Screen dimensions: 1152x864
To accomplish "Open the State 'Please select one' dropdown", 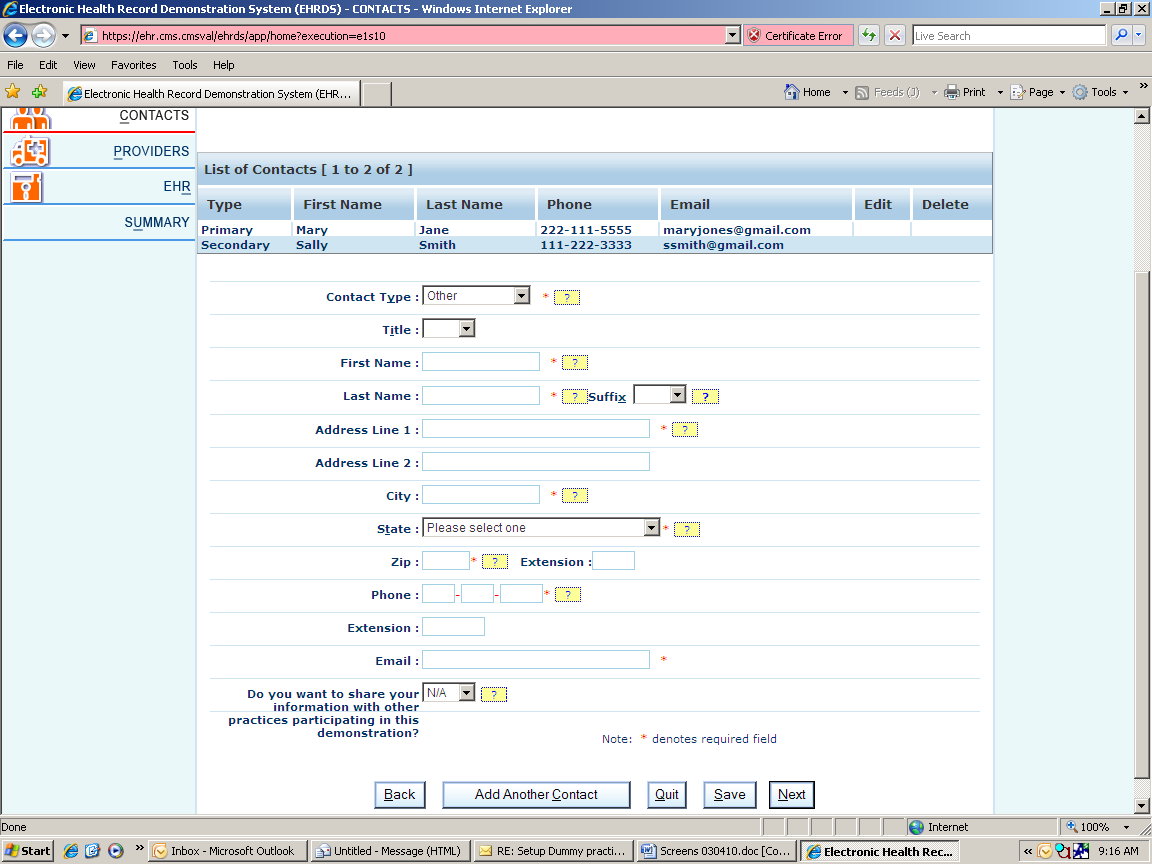I will (541, 528).
